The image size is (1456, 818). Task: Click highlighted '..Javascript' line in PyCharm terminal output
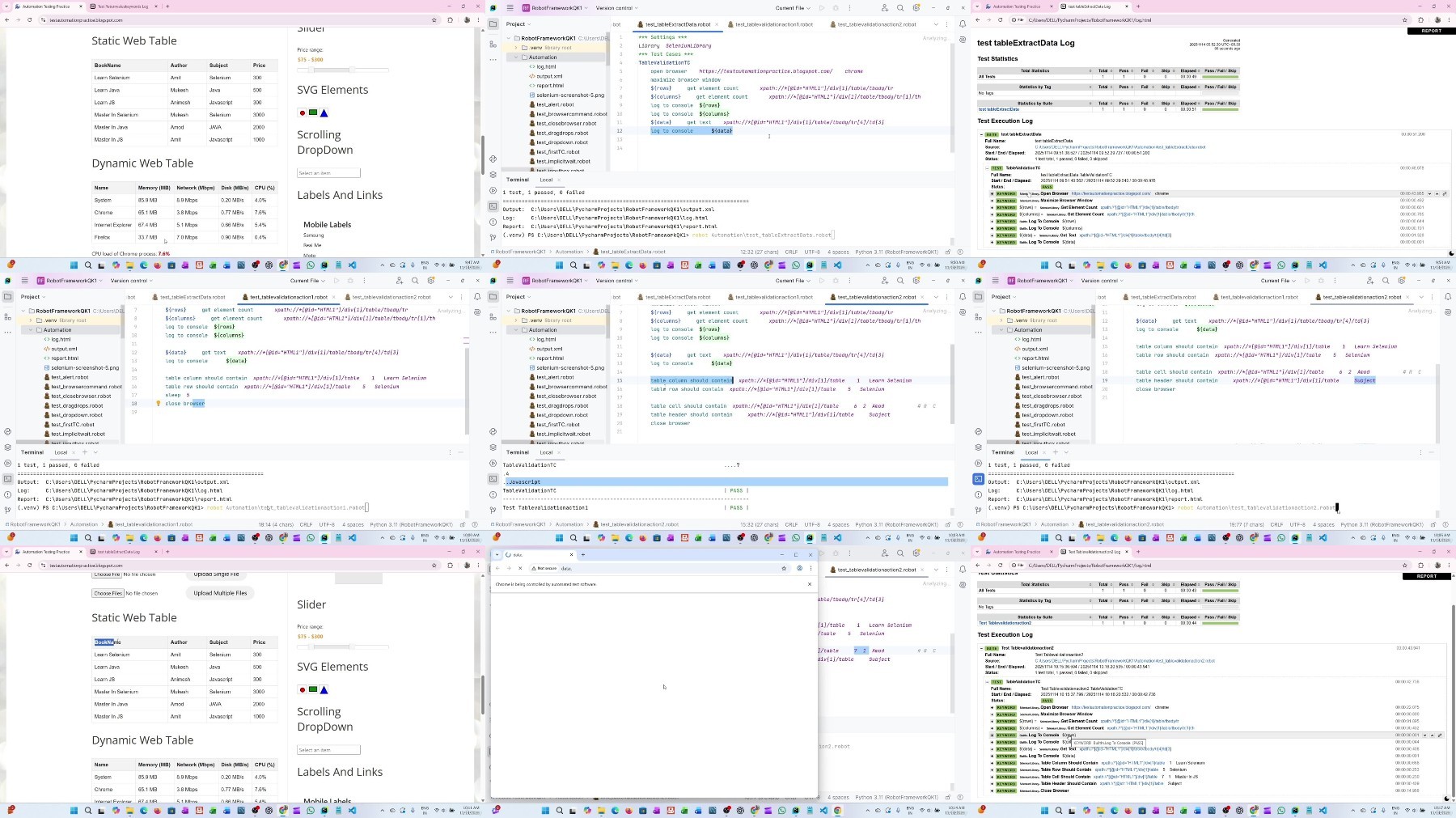[x=725, y=481]
